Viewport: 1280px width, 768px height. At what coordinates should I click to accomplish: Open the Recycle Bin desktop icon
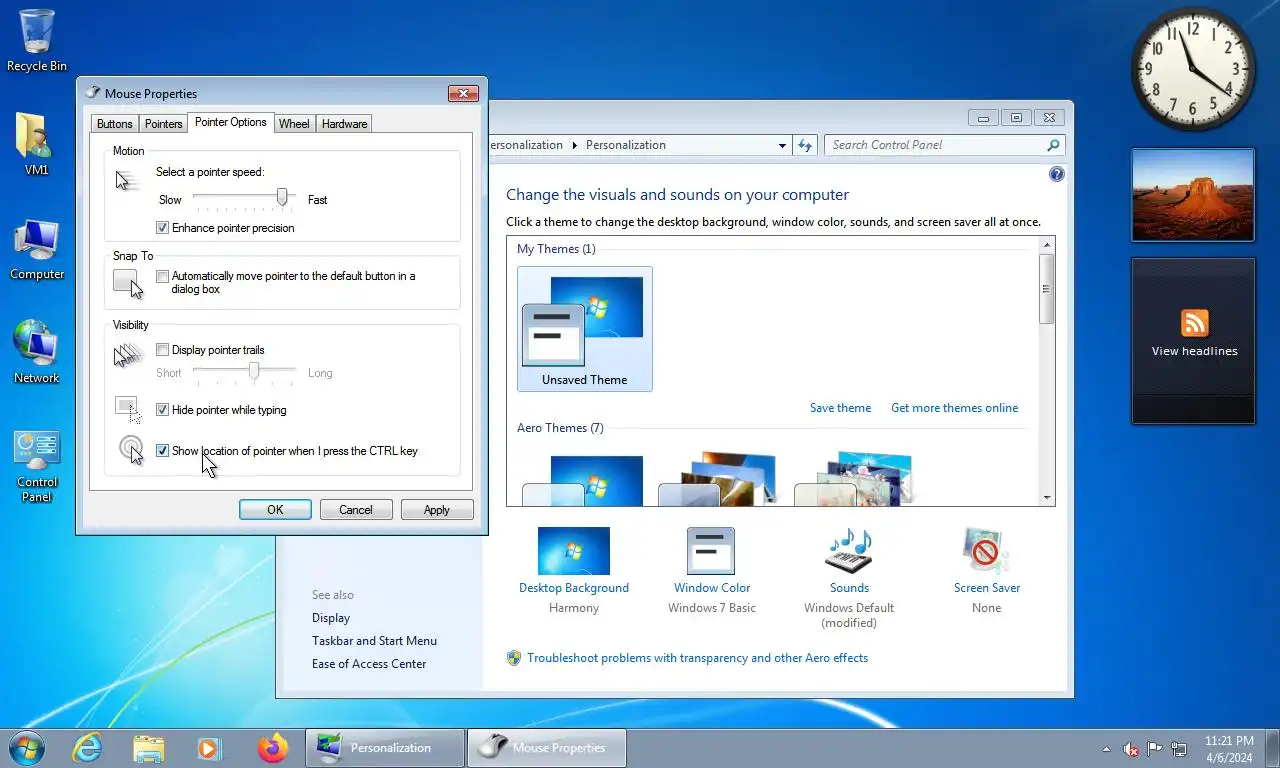pyautogui.click(x=37, y=40)
